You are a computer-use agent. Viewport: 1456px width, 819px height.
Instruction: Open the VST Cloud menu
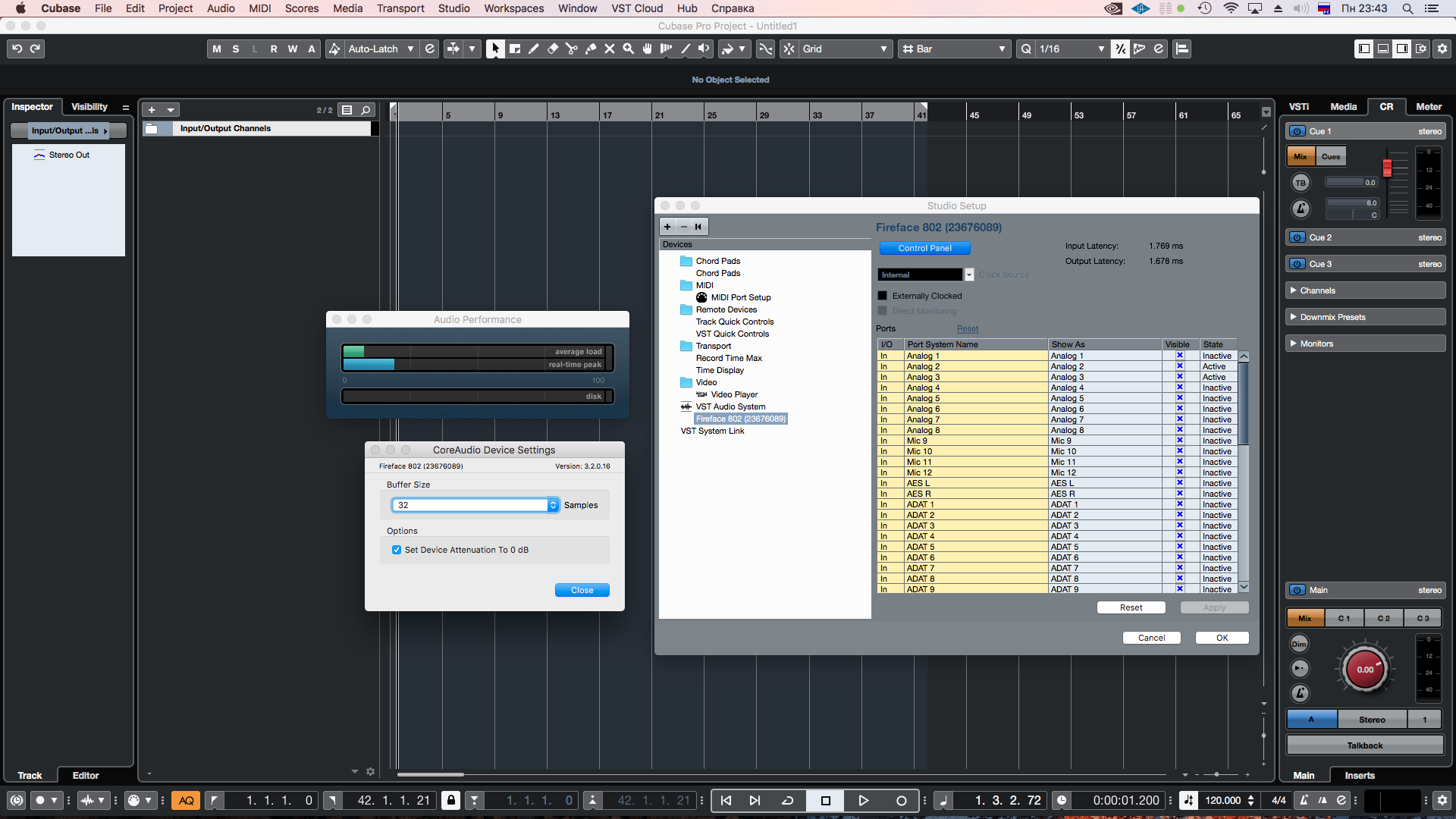tap(636, 8)
